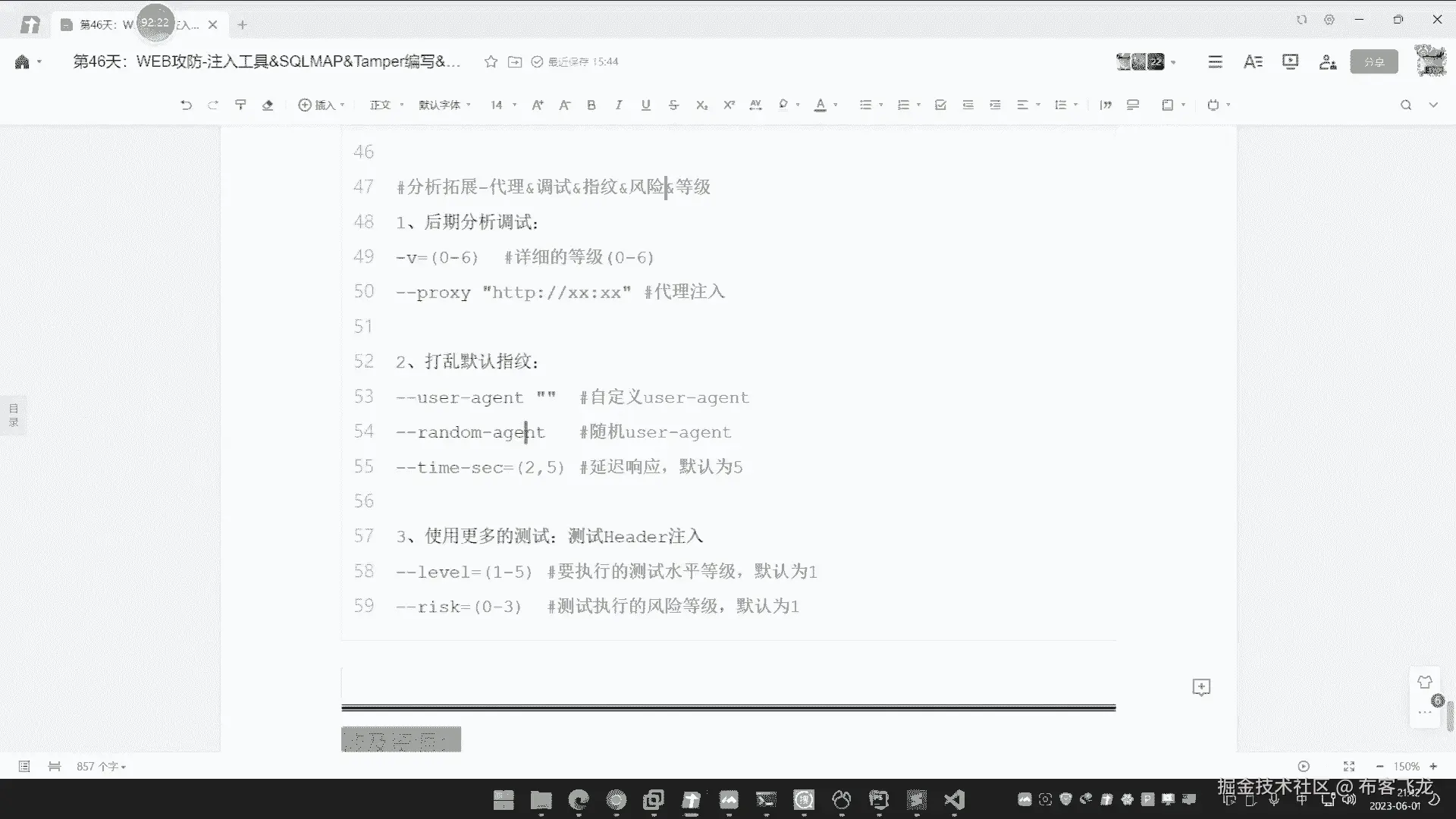1456x819 pixels.
Task: Click the undo arrow icon
Action: pyautogui.click(x=186, y=105)
